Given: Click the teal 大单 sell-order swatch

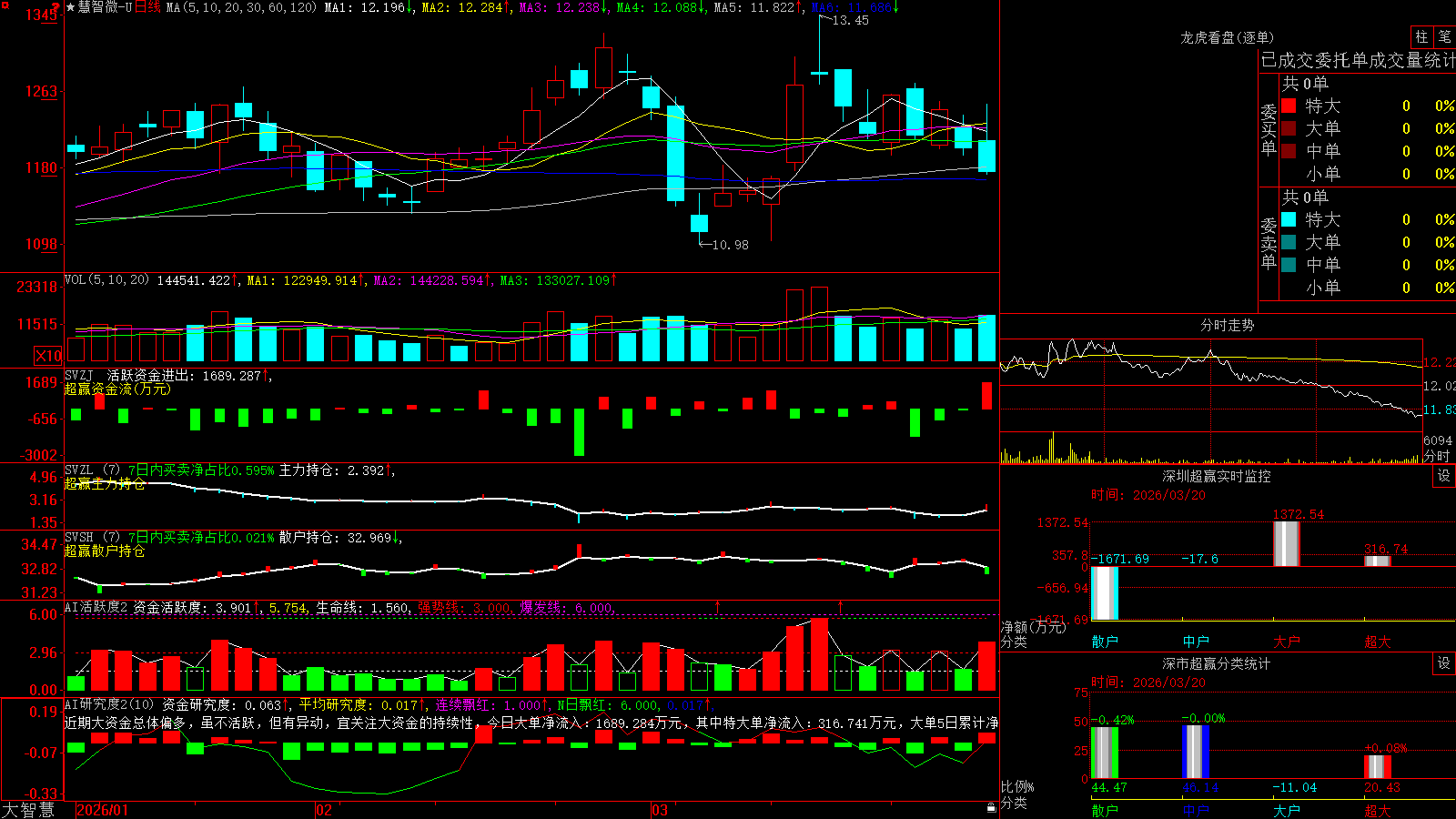Looking at the screenshot, I should coord(1289,242).
